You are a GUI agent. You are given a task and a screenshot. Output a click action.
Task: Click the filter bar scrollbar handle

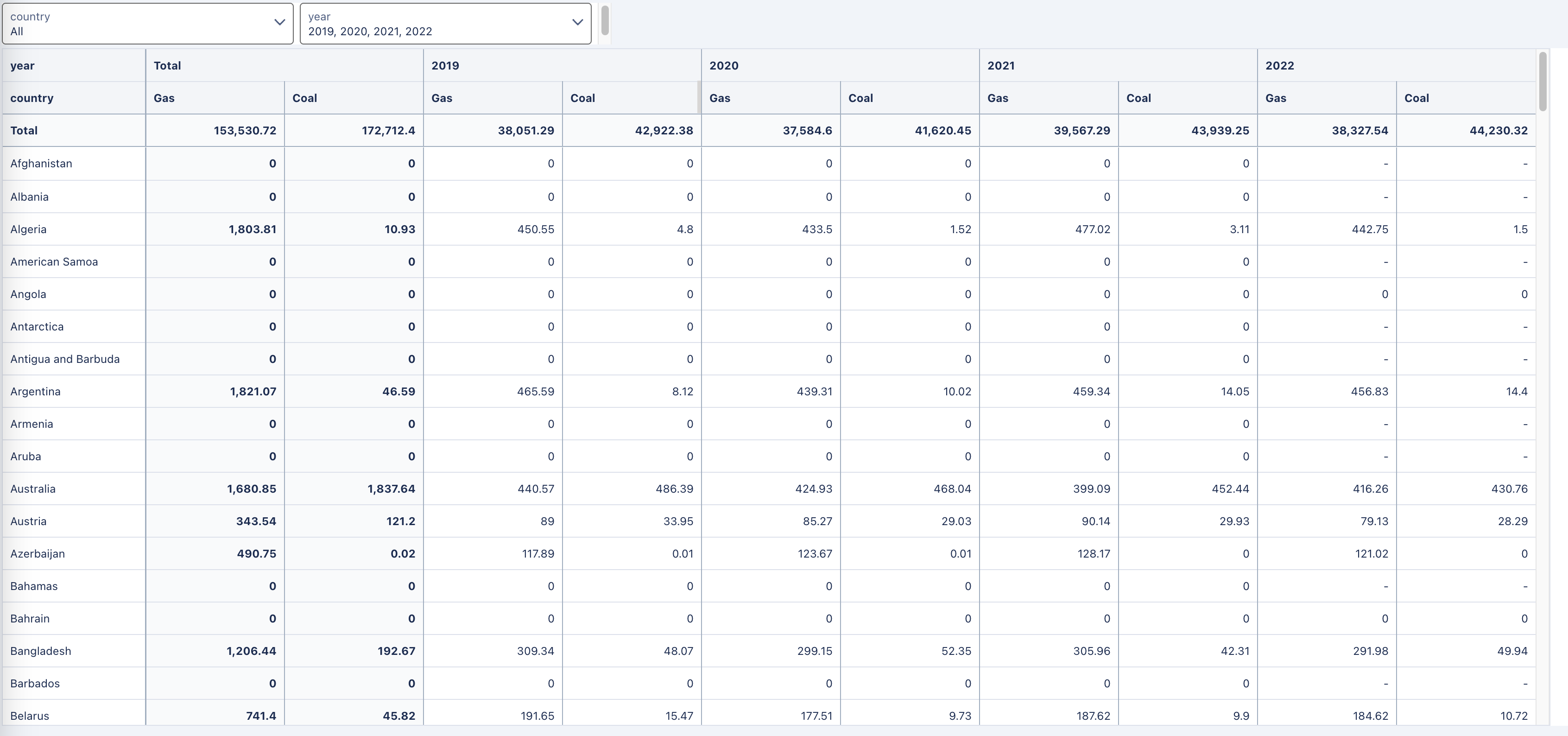point(604,21)
